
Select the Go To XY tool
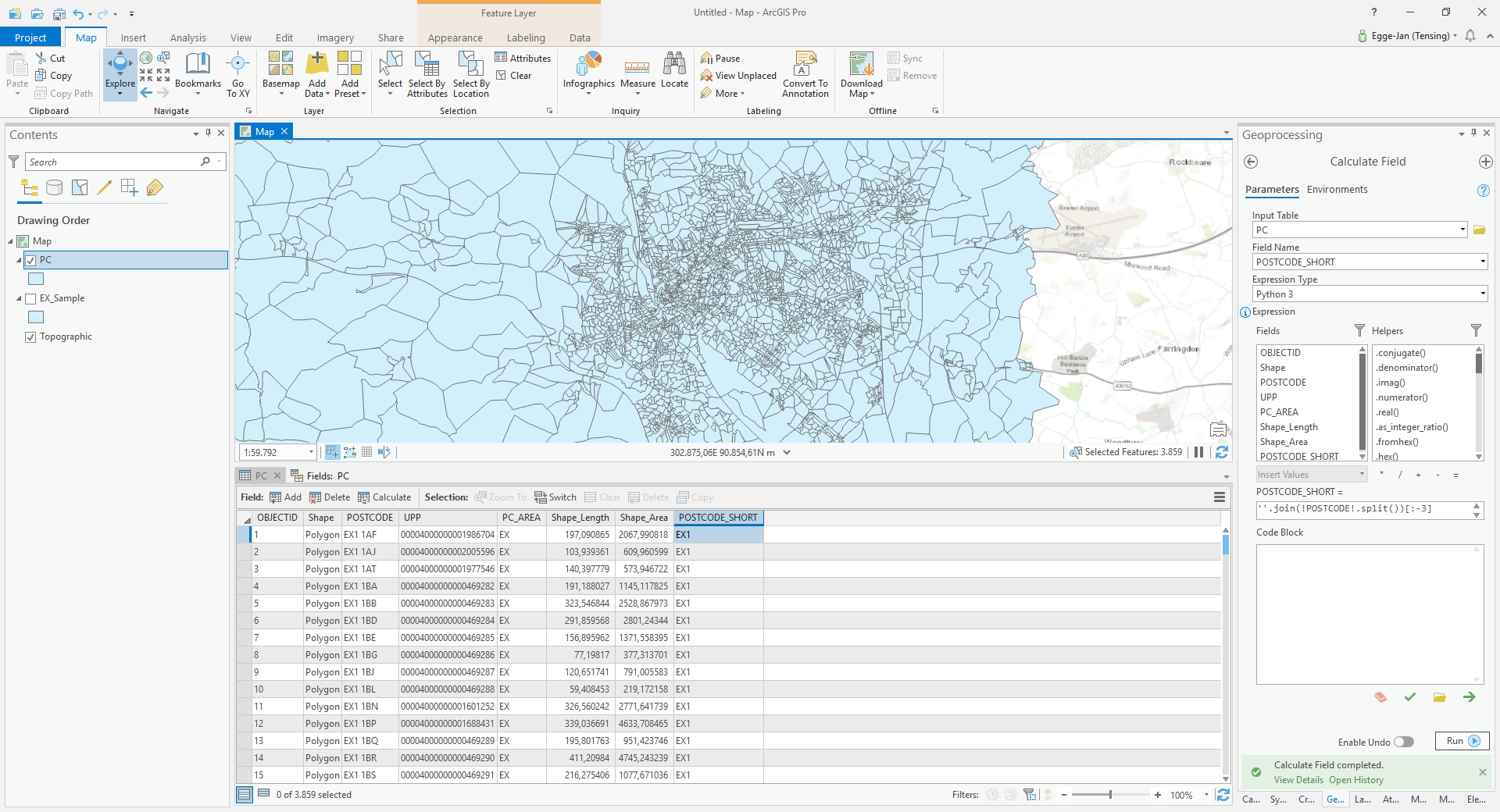[x=238, y=74]
